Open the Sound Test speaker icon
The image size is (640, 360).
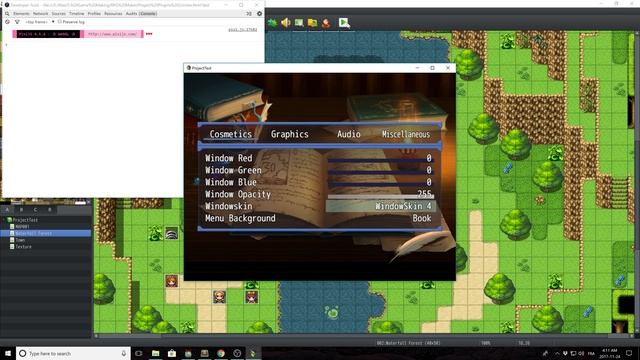click(286, 23)
